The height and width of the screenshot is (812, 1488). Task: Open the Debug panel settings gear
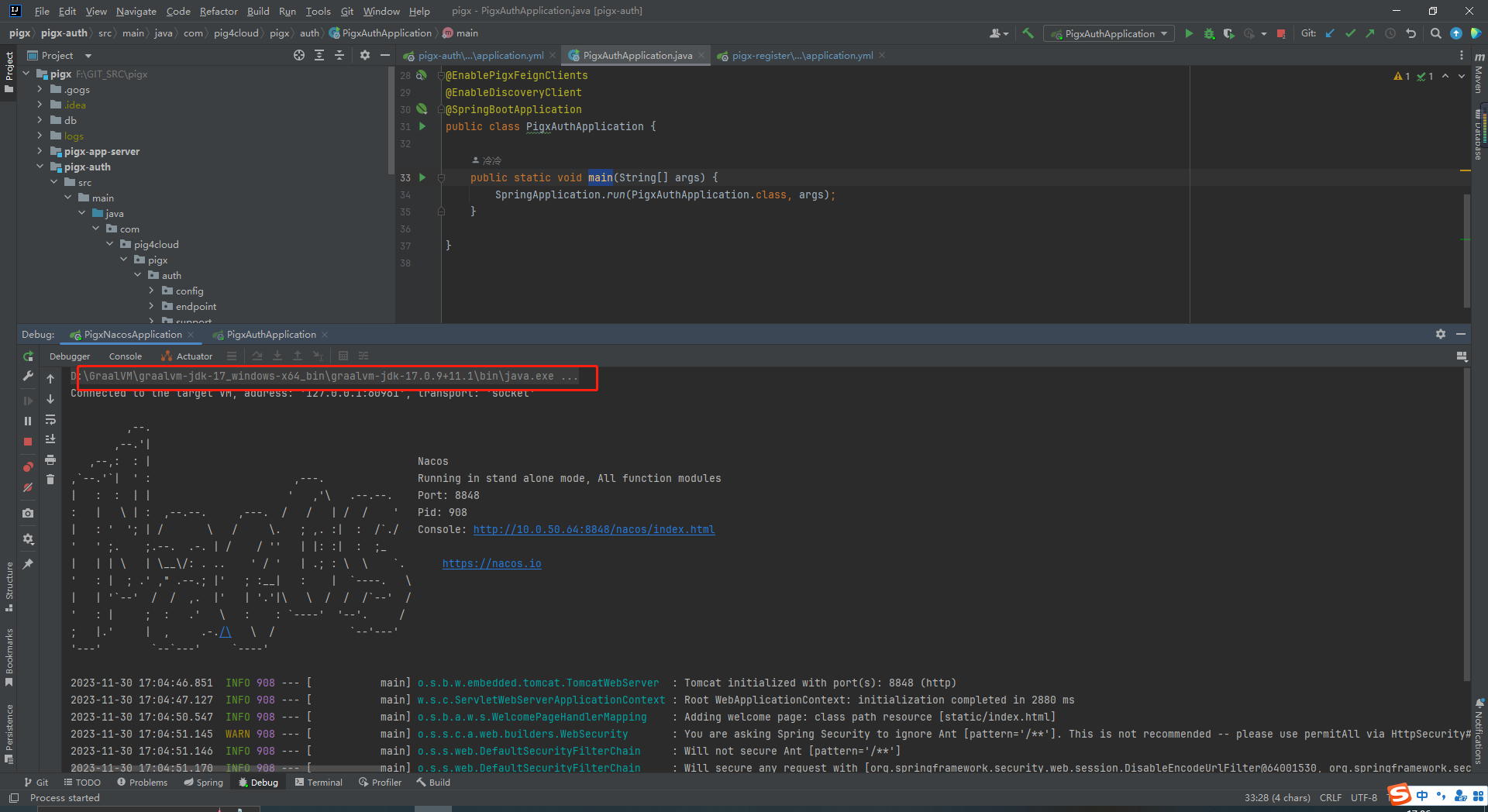tap(1440, 334)
